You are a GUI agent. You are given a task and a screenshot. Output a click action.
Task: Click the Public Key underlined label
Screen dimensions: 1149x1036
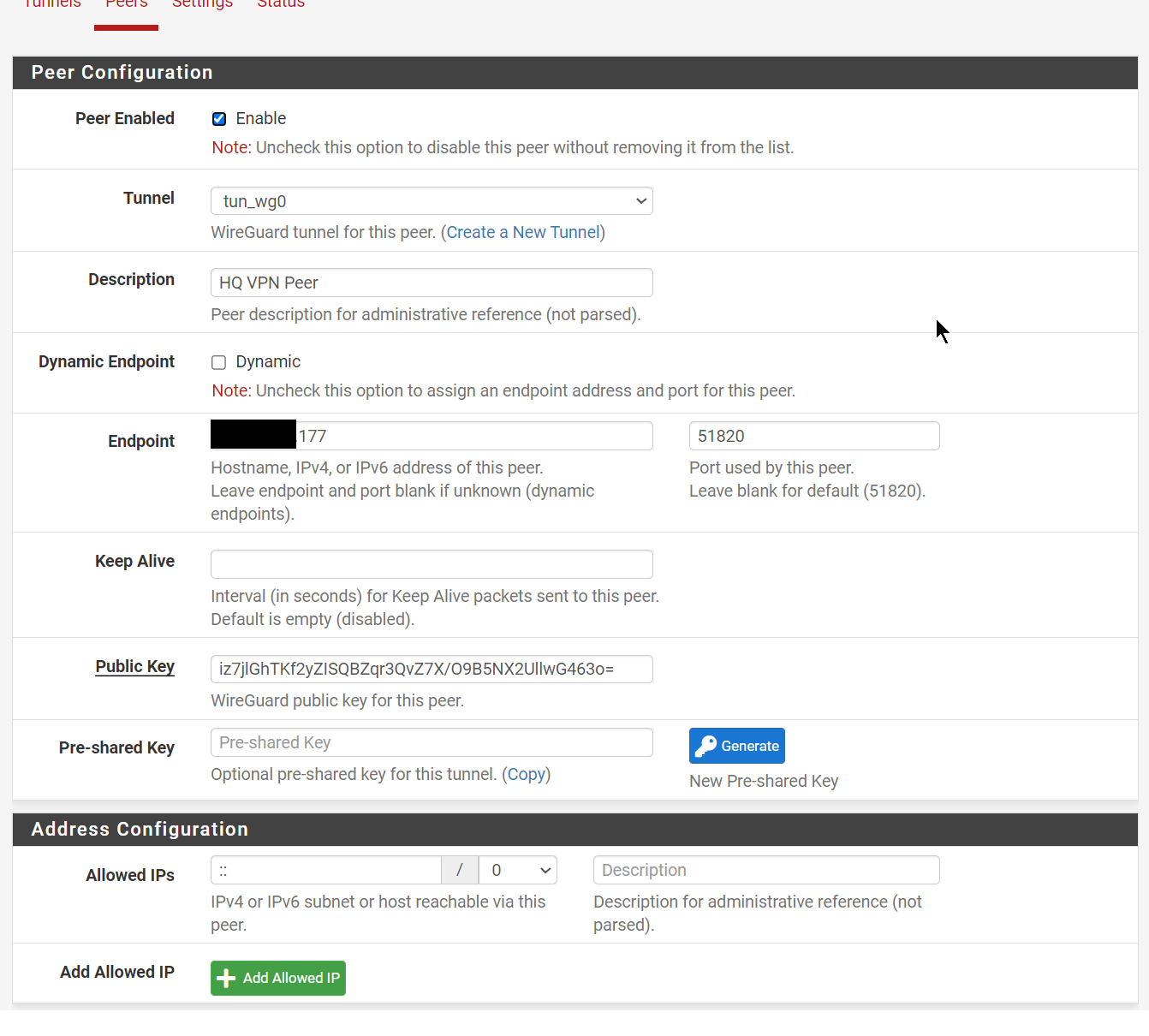pyautogui.click(x=134, y=666)
